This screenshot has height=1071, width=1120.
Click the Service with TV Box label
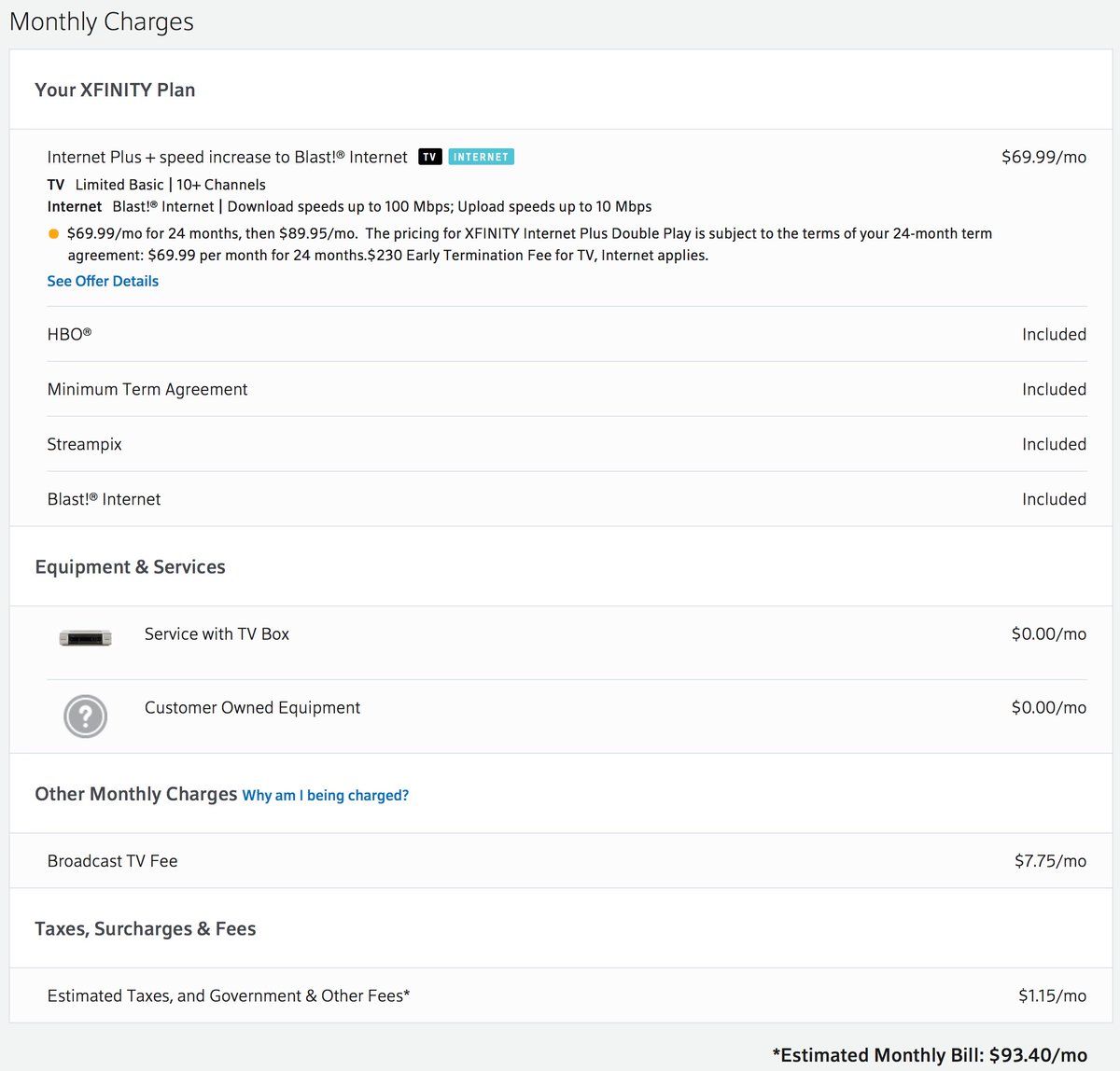217,633
